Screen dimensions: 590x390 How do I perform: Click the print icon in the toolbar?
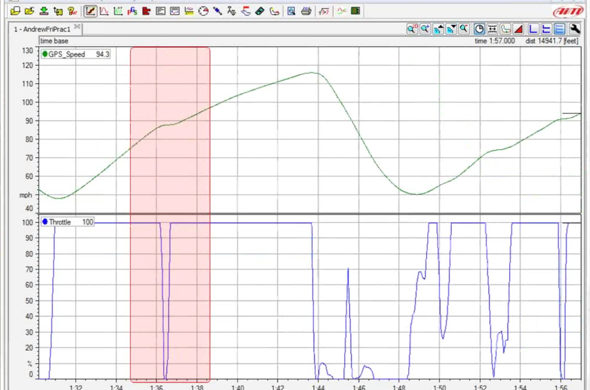pos(306,11)
